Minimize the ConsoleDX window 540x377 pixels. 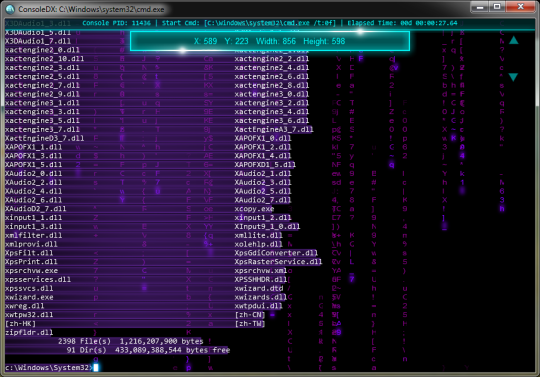coord(480,7)
